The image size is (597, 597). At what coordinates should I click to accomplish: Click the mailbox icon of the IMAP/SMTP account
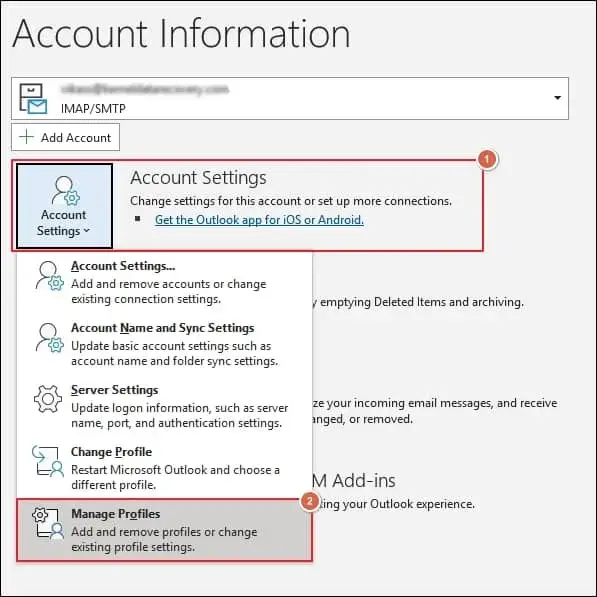34,99
